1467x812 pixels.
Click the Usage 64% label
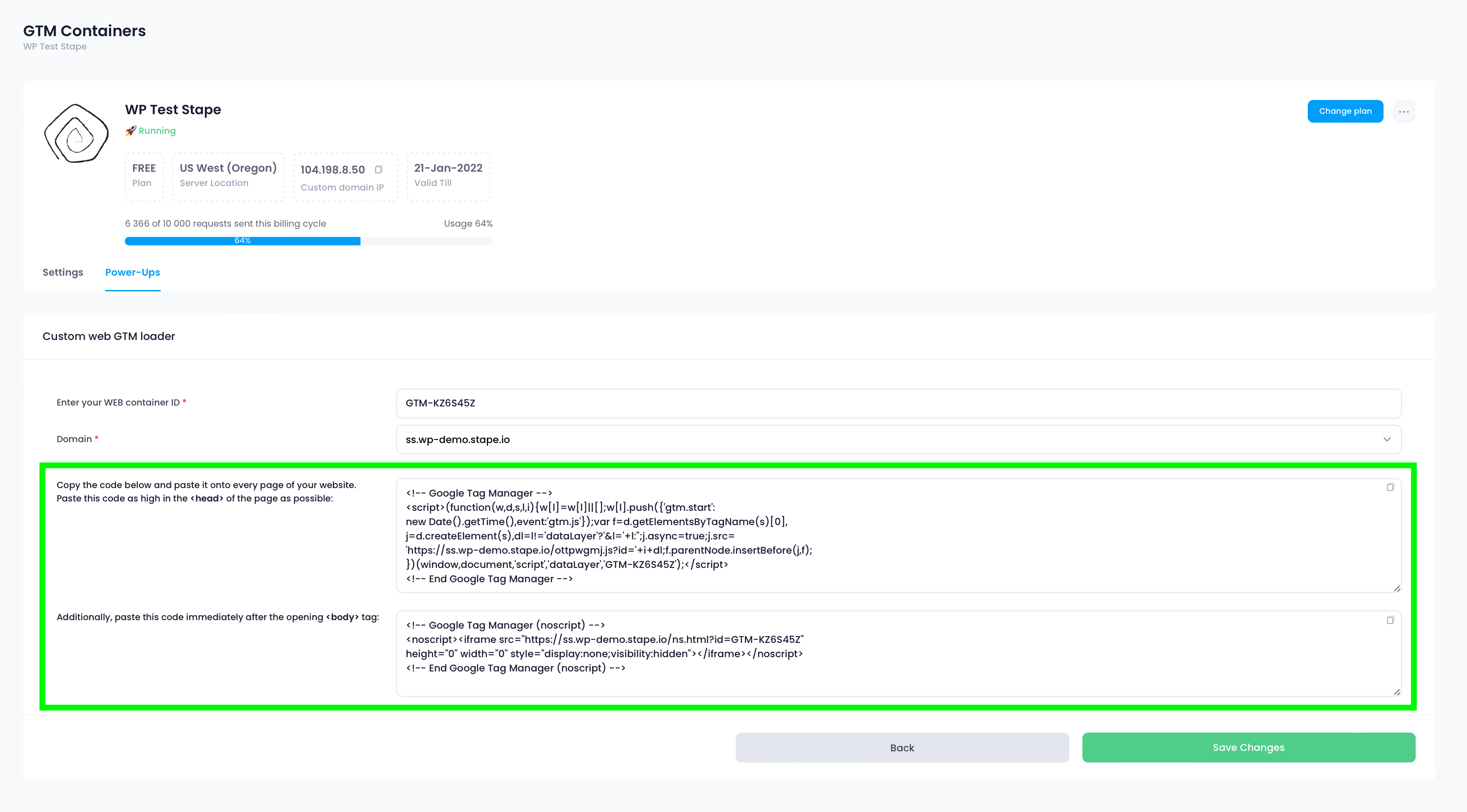click(x=468, y=224)
